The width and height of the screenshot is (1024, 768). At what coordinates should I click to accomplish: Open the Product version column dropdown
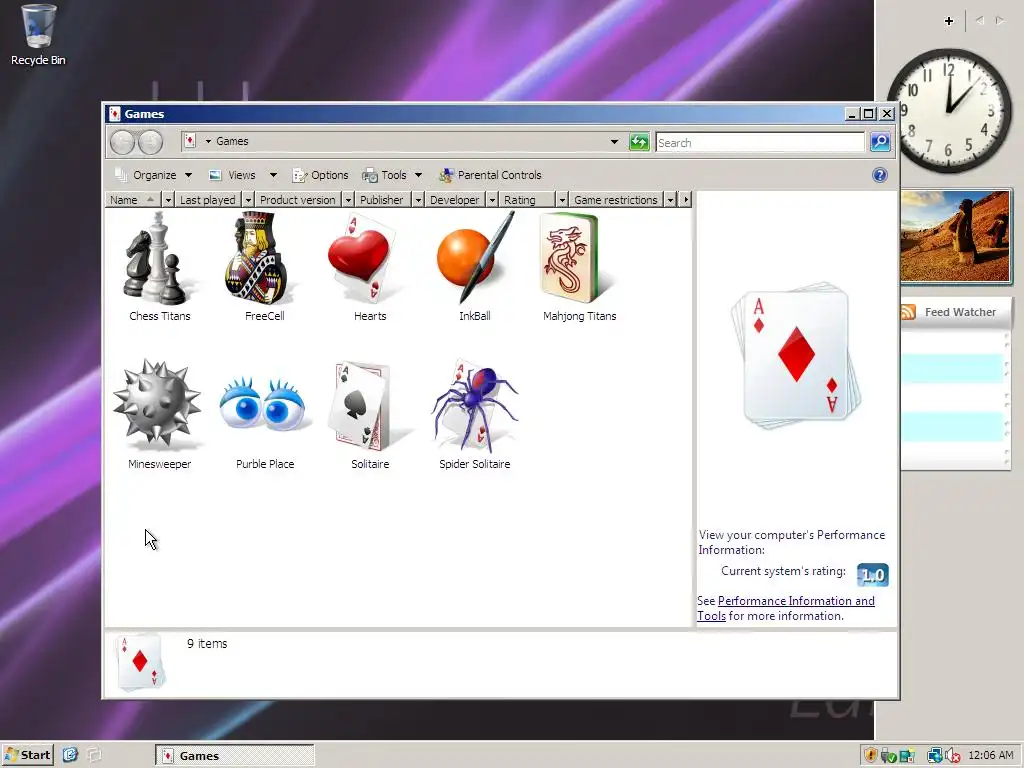[x=348, y=200]
